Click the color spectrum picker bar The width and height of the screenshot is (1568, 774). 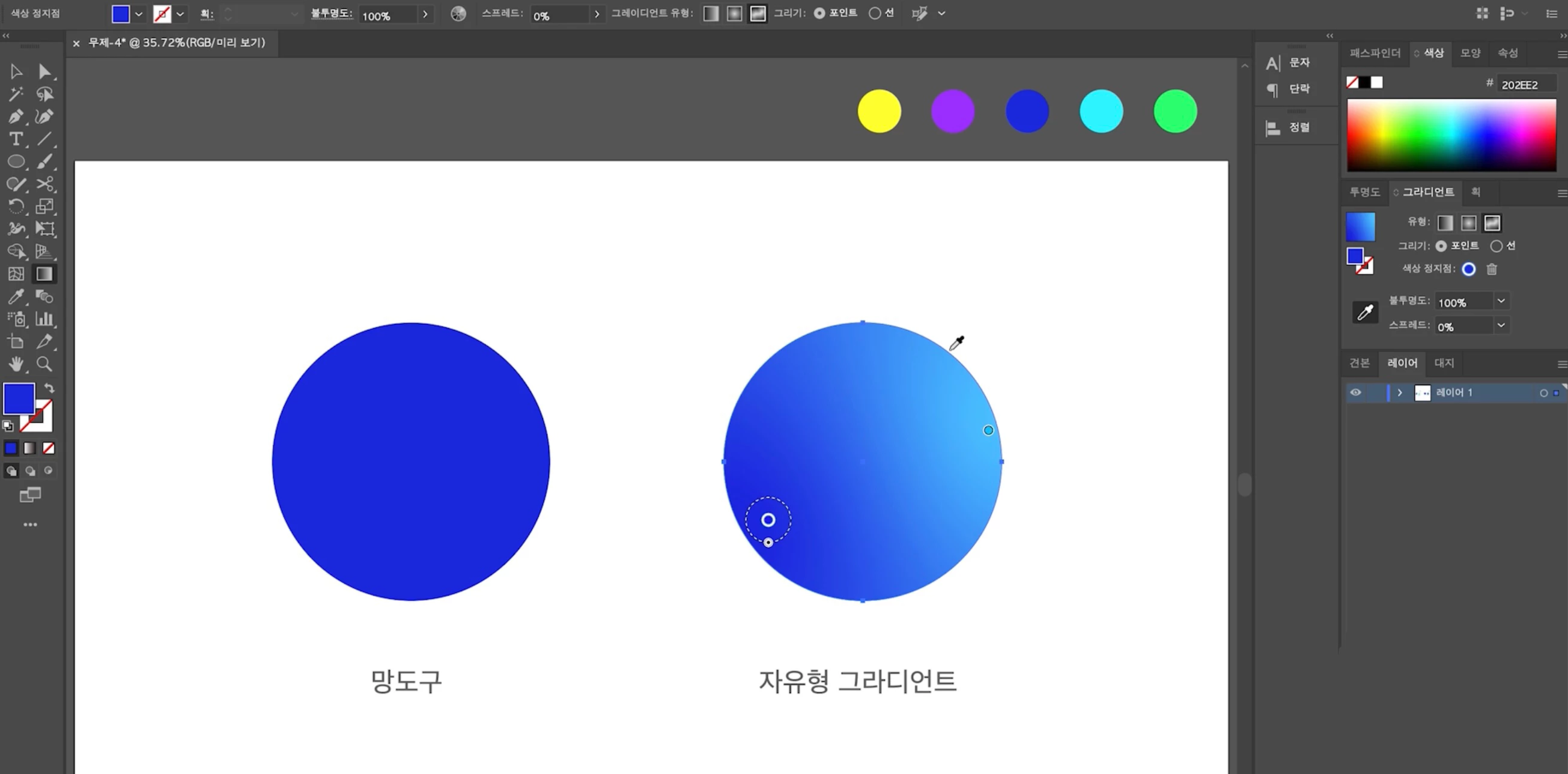point(1451,134)
